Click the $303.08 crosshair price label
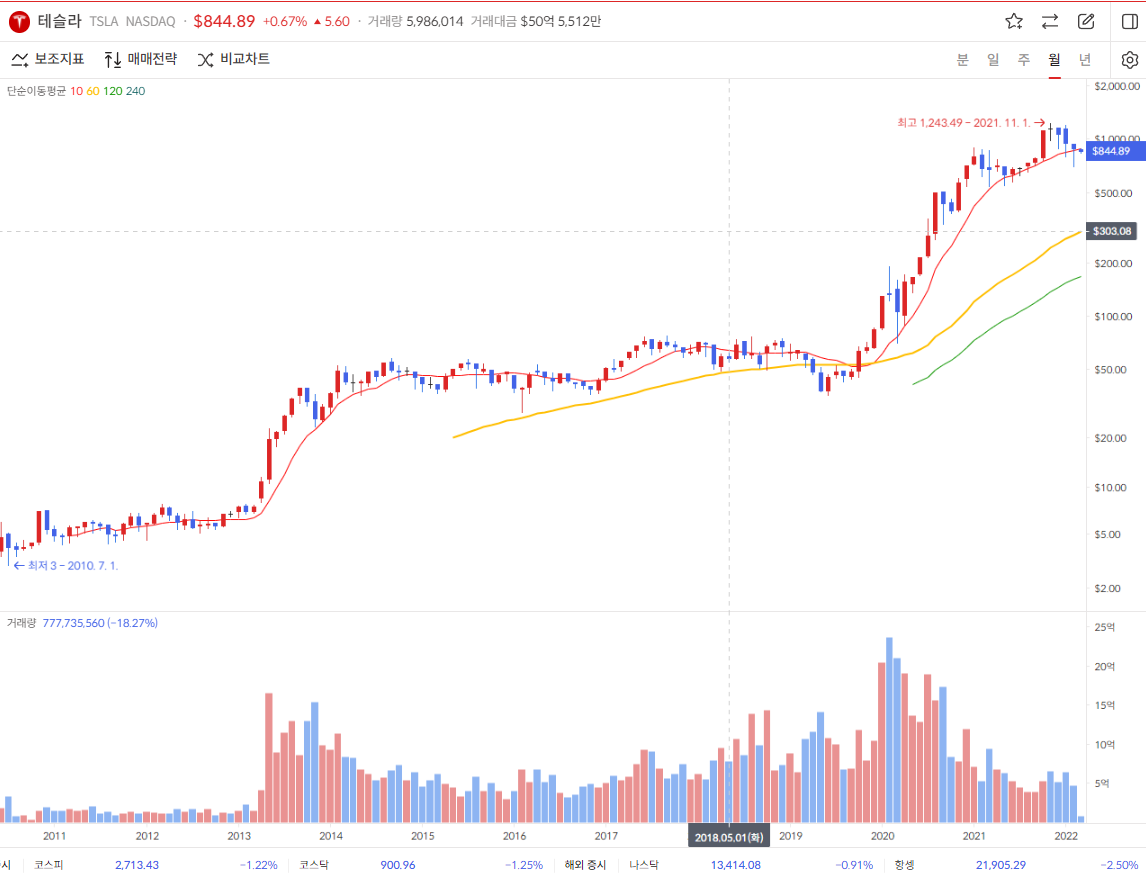Image resolution: width=1146 pixels, height=881 pixels. tap(1112, 231)
